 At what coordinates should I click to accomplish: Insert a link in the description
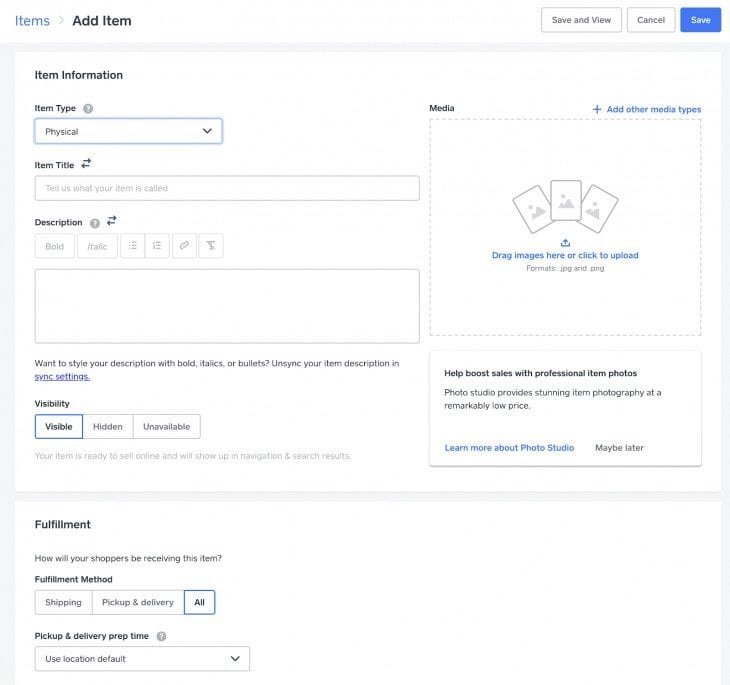(x=184, y=246)
